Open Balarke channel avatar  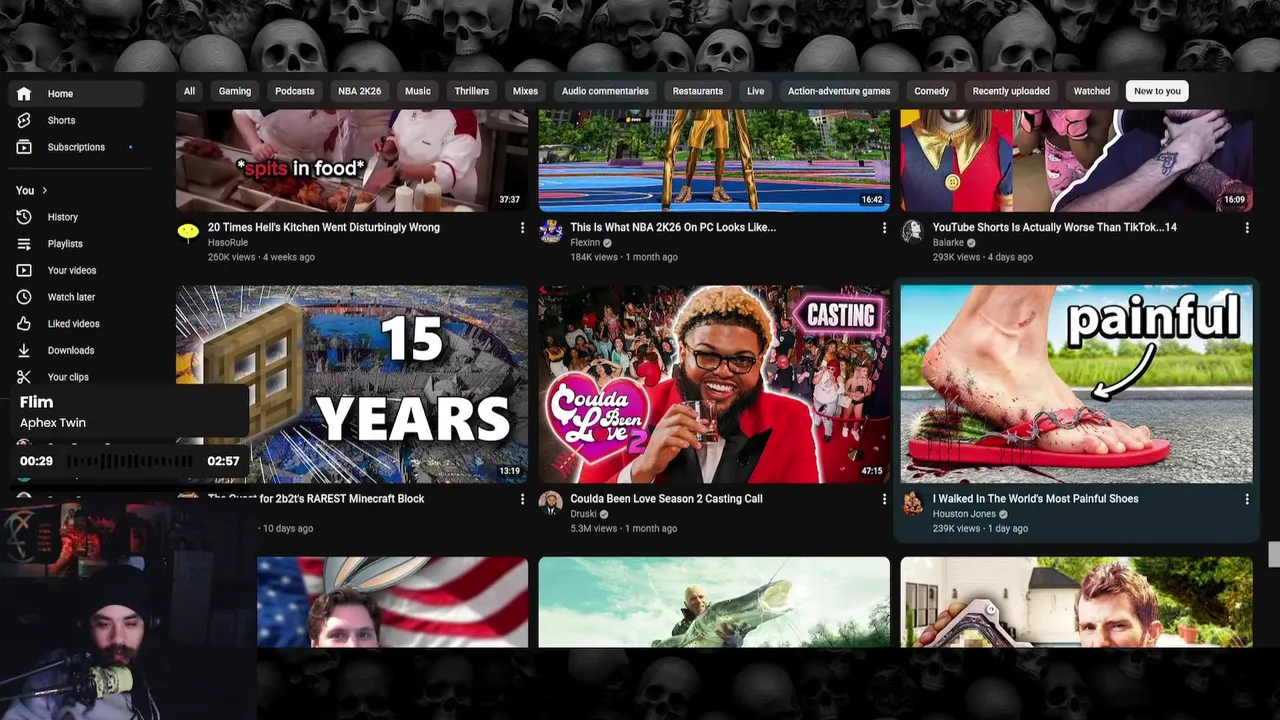[912, 232]
